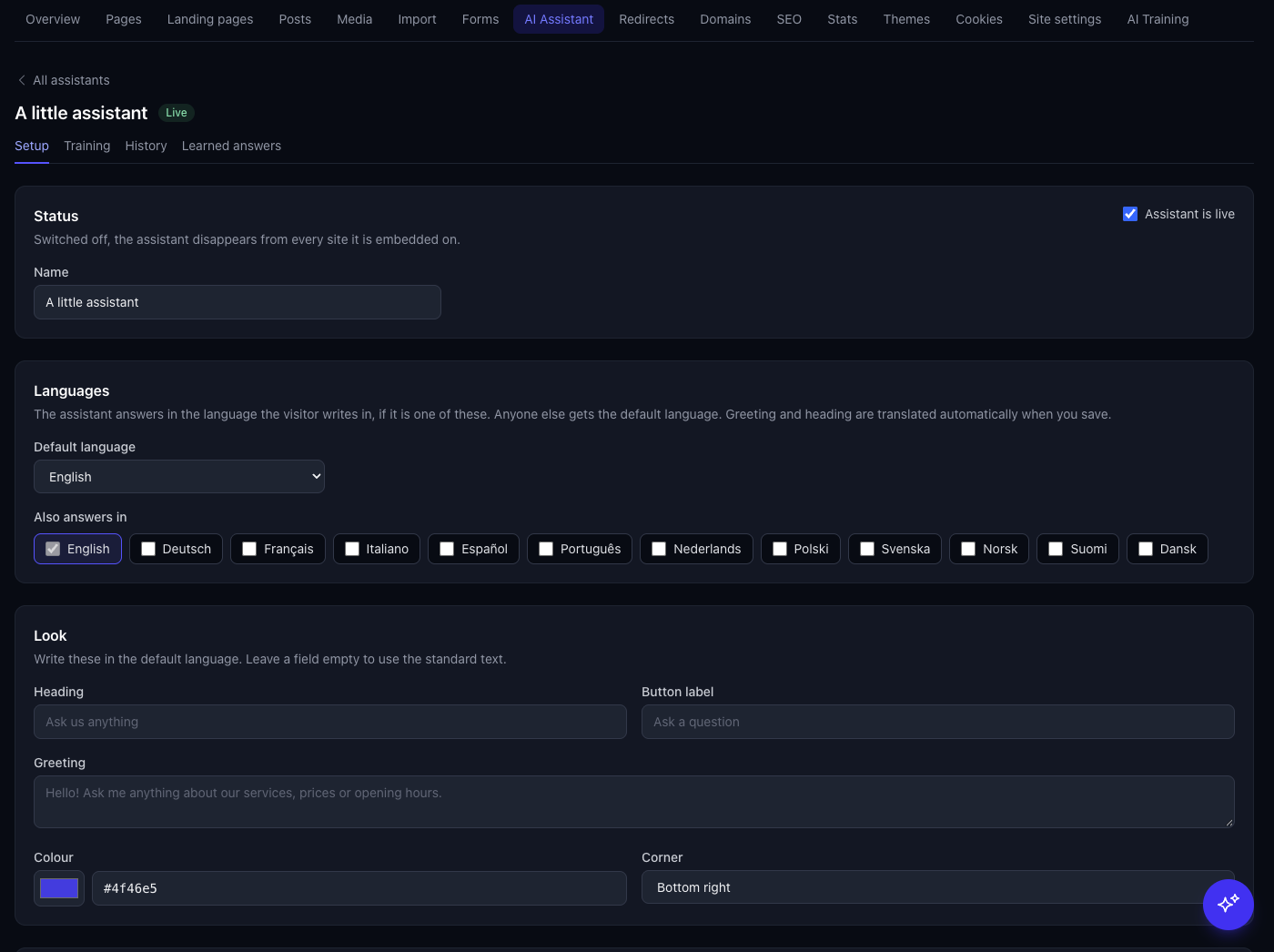This screenshot has width=1274, height=952.
Task: Go to the Learned answers tab
Action: (x=231, y=146)
